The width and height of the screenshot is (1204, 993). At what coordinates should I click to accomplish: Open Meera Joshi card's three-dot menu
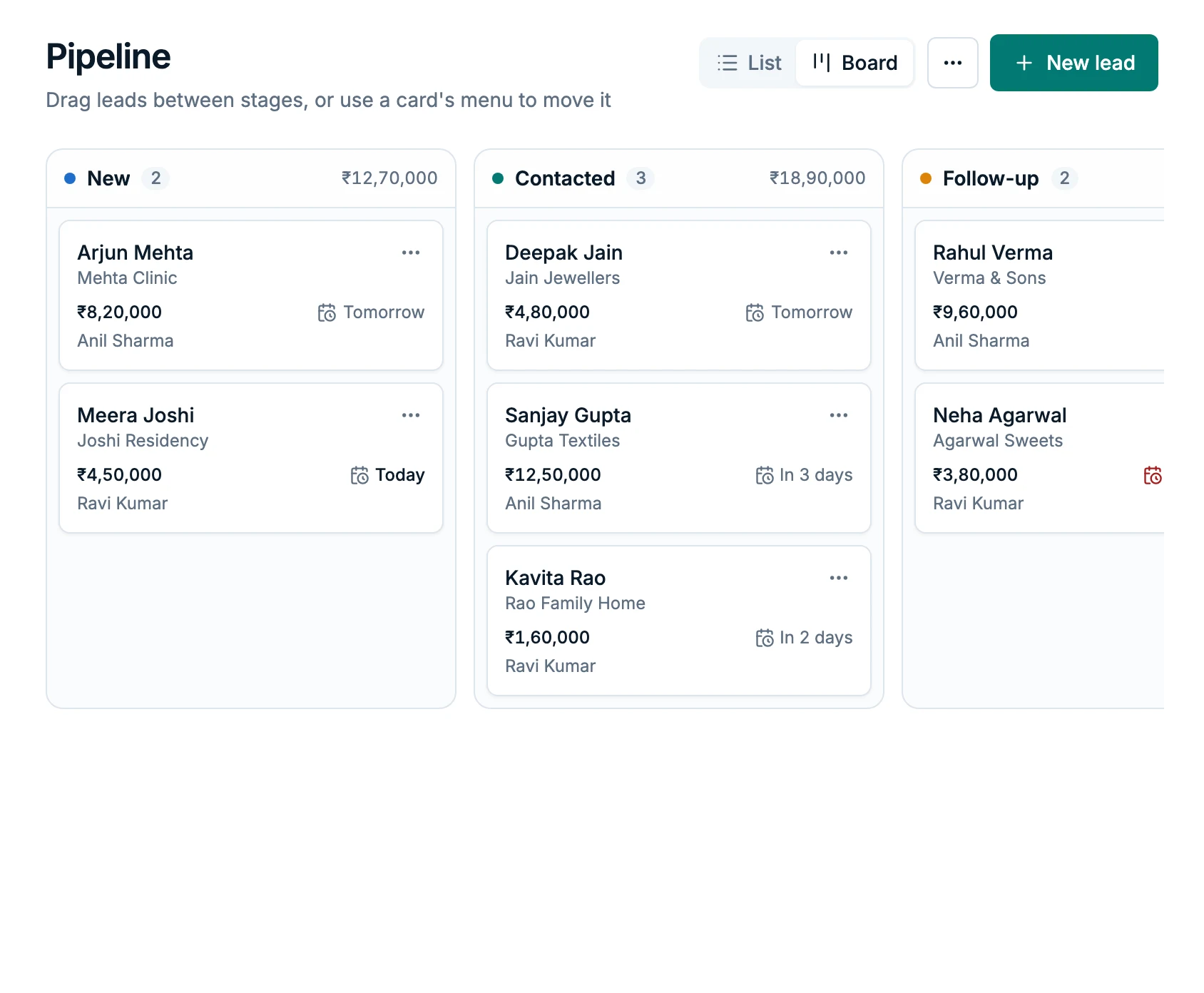click(x=411, y=415)
